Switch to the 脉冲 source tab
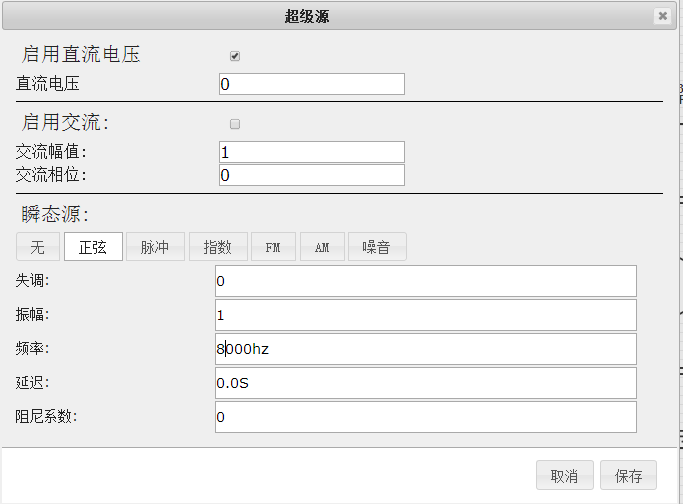683x504 pixels. pos(156,247)
